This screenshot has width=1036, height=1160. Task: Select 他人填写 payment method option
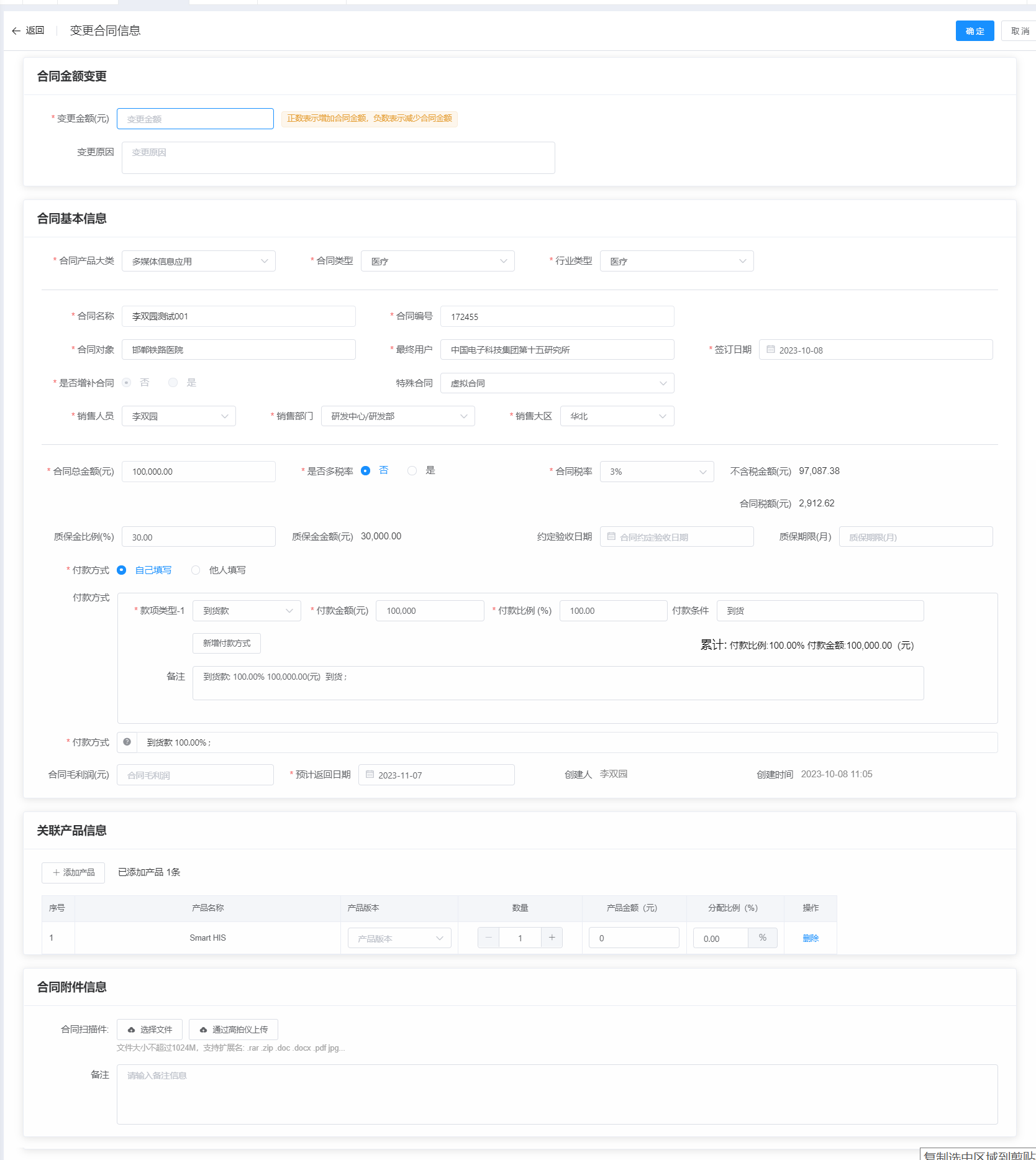[196, 570]
